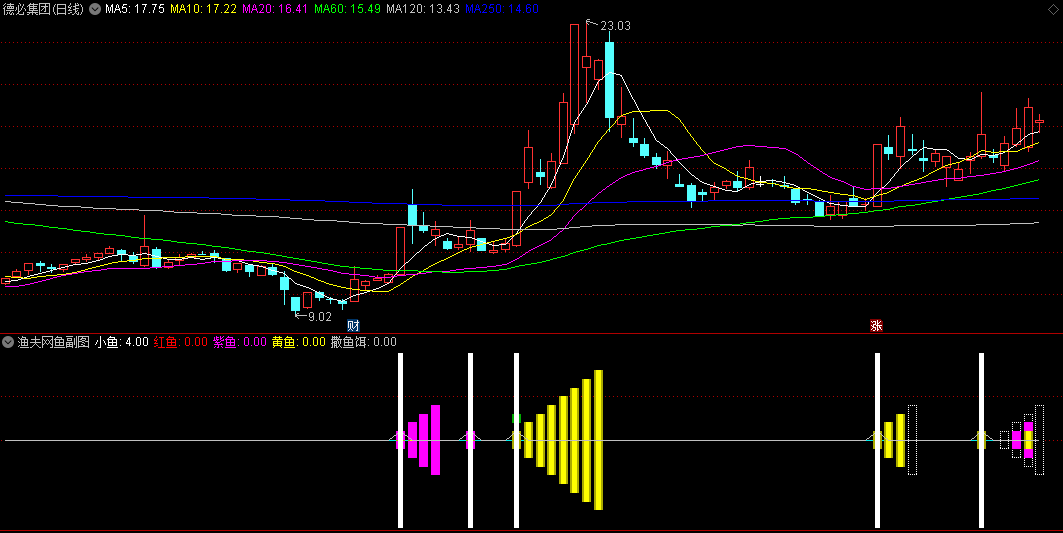Click the diamond icon in the top-right corner
Screen dimensions: 1063x533
point(1053,9)
